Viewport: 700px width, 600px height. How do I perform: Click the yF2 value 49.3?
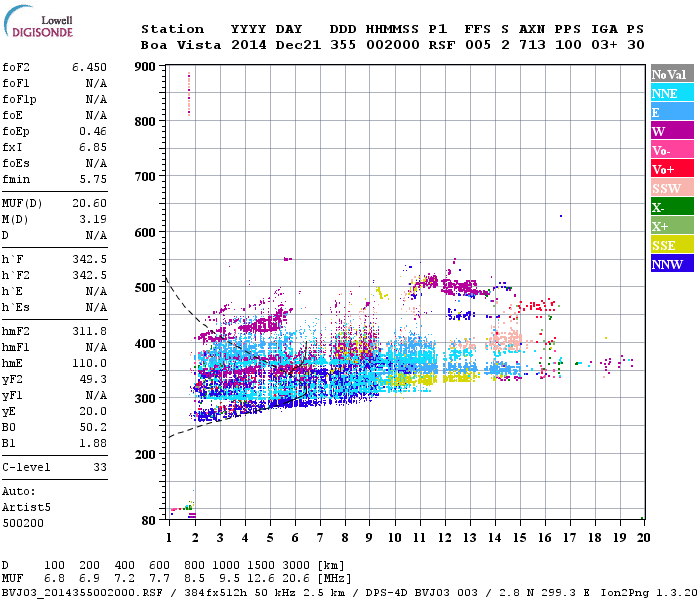pos(93,379)
